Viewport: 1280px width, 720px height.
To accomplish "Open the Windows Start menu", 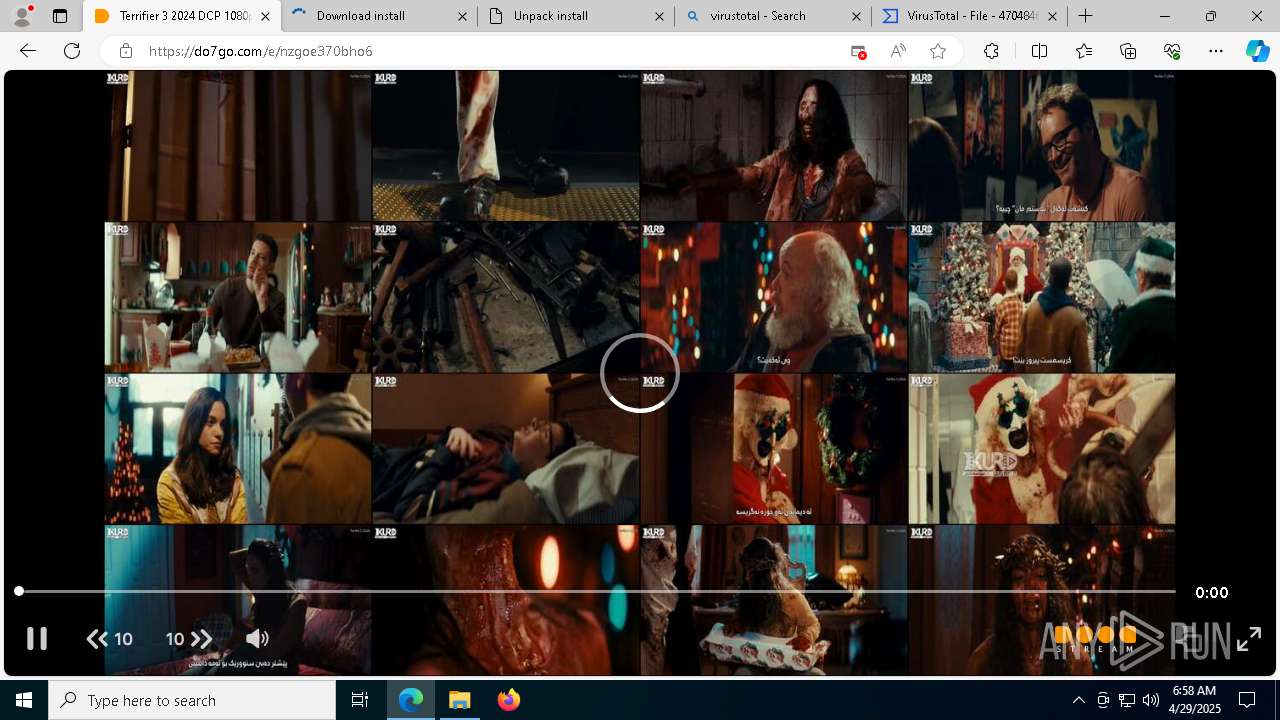I will [x=24, y=700].
